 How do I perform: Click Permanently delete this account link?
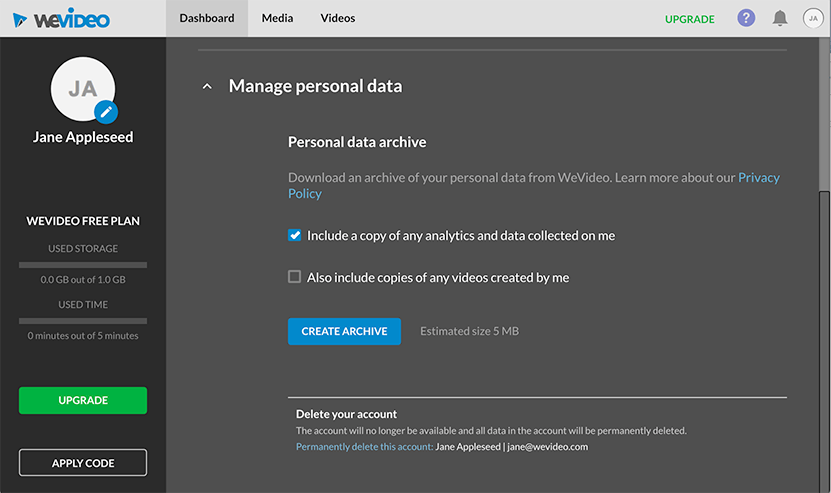click(364, 447)
